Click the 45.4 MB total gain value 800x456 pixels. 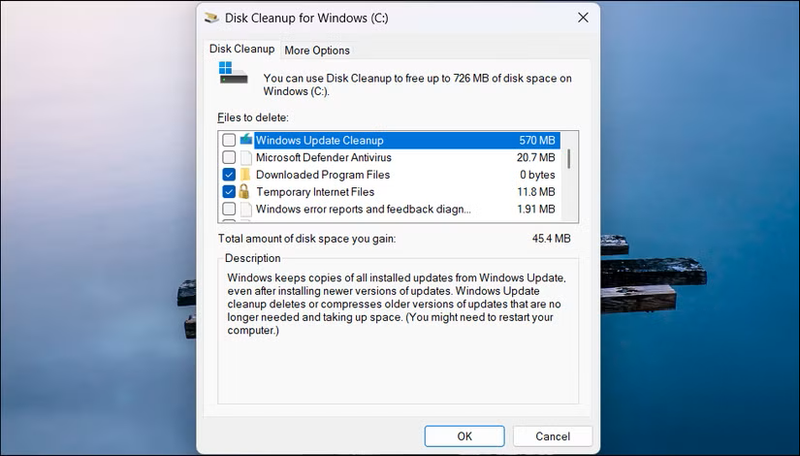(551, 238)
